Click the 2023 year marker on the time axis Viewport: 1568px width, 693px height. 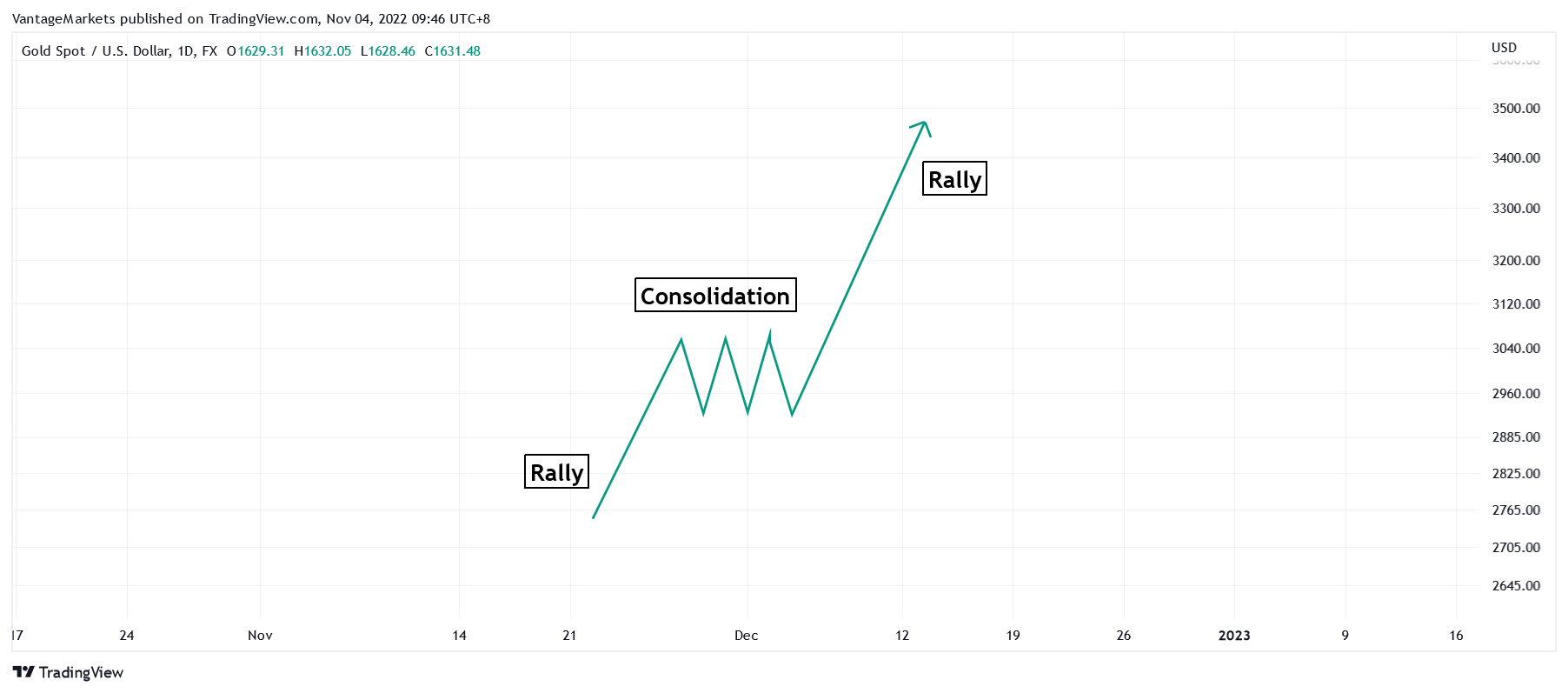click(x=1234, y=636)
